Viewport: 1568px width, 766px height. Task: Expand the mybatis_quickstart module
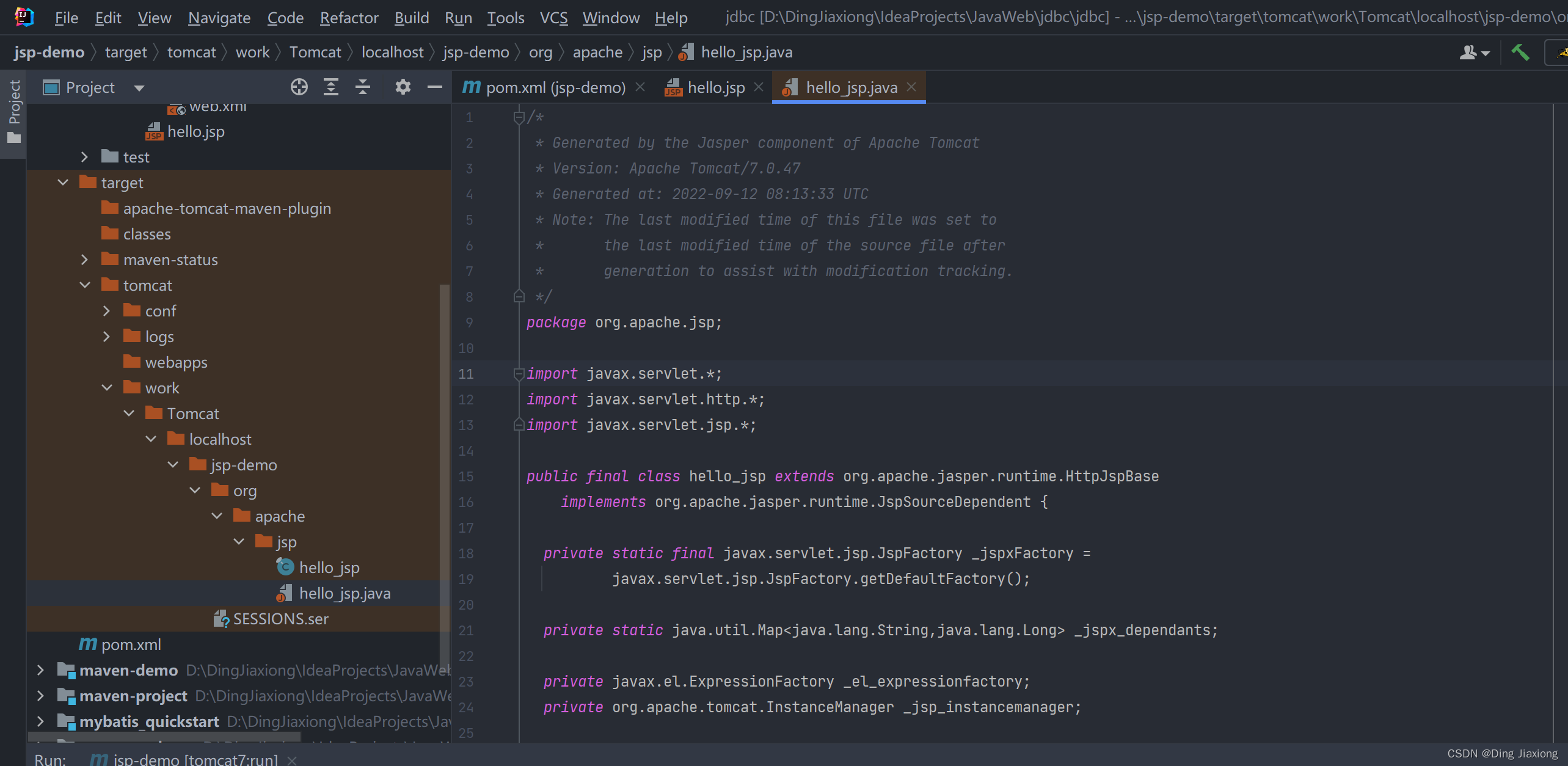40,721
